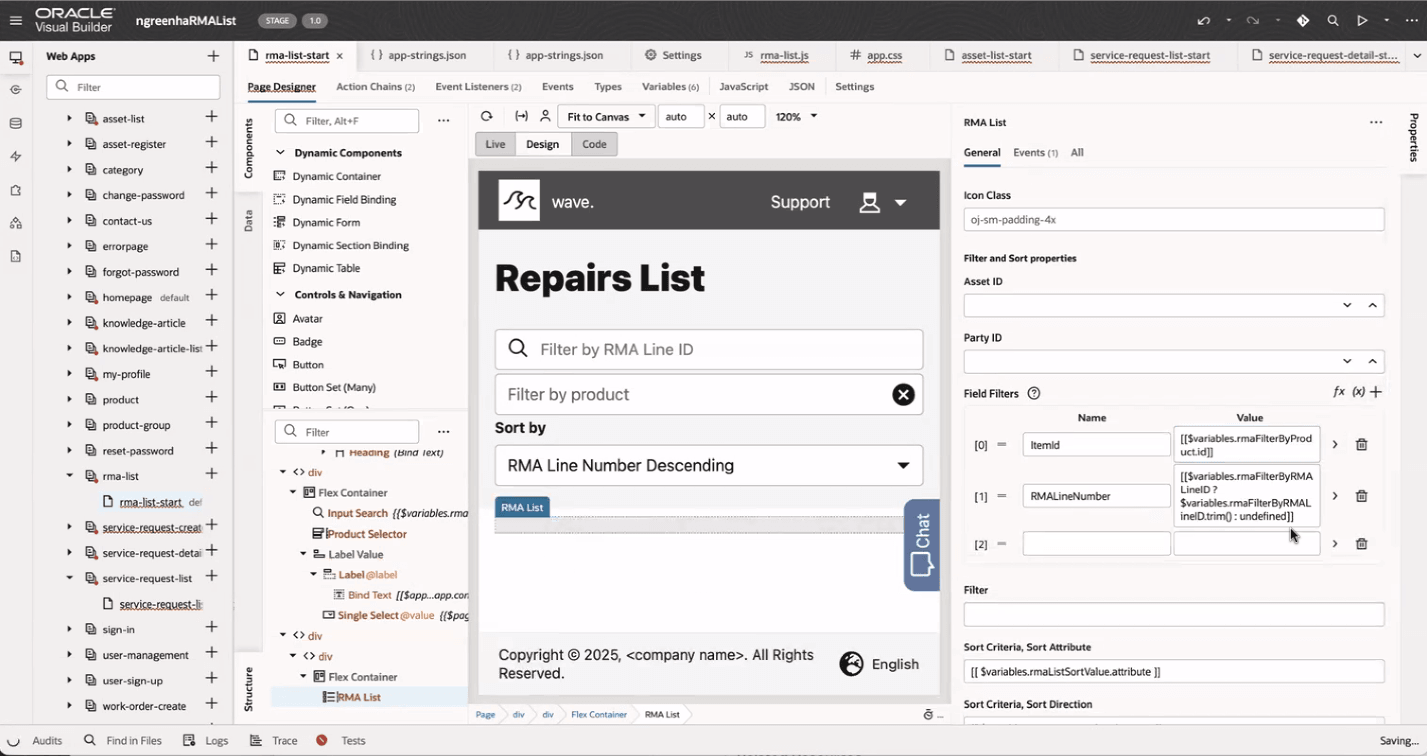The height and width of the screenshot is (756, 1427).
Task: Select the Undo icon in the header
Action: [x=1204, y=20]
